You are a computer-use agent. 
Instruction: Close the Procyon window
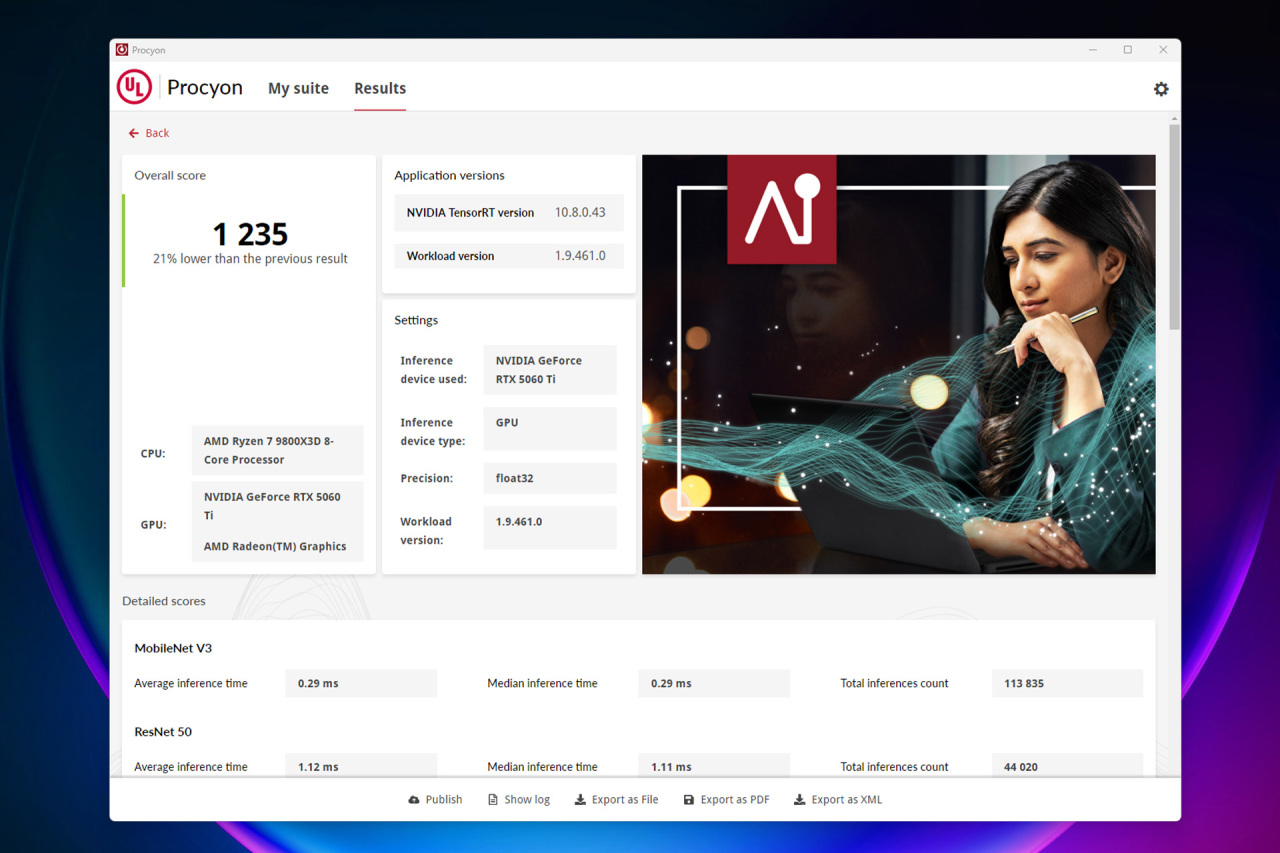pos(1163,50)
